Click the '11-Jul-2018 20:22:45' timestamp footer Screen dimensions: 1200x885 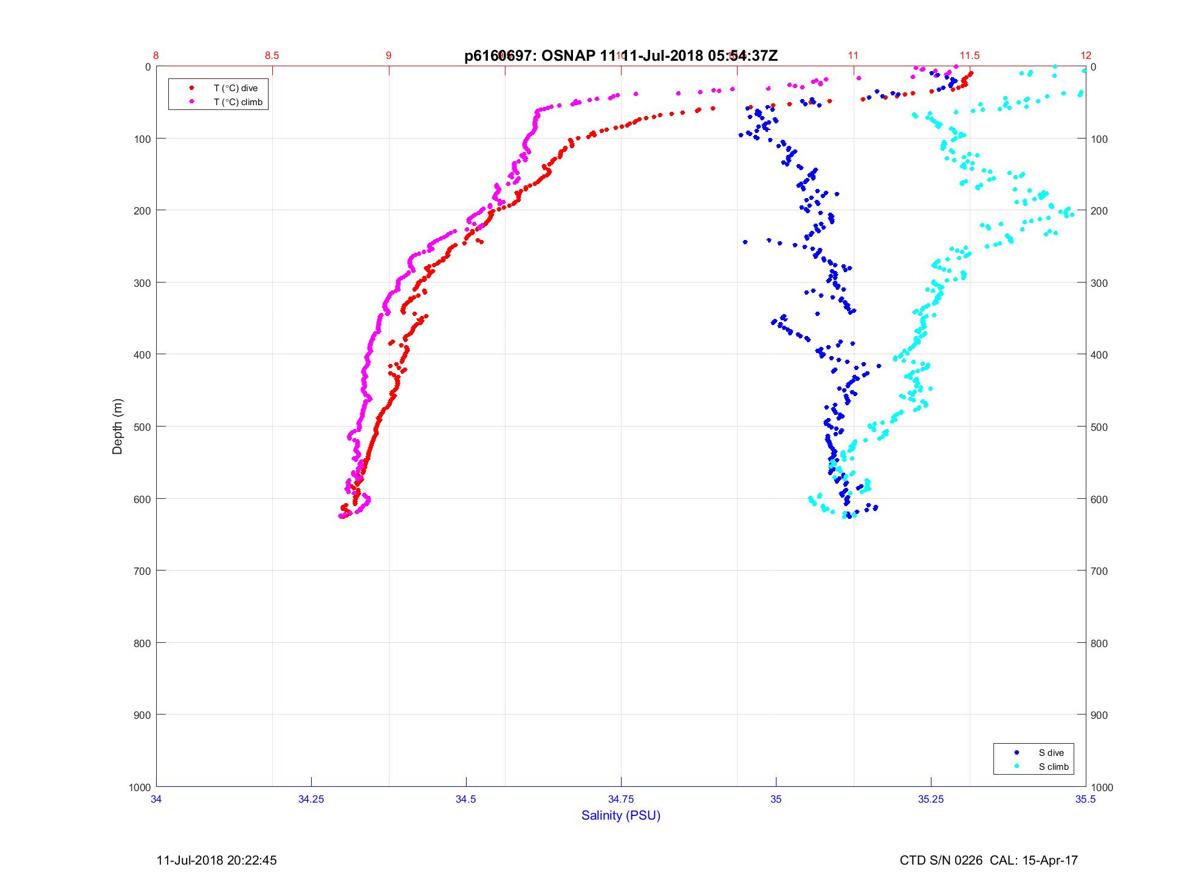[218, 860]
